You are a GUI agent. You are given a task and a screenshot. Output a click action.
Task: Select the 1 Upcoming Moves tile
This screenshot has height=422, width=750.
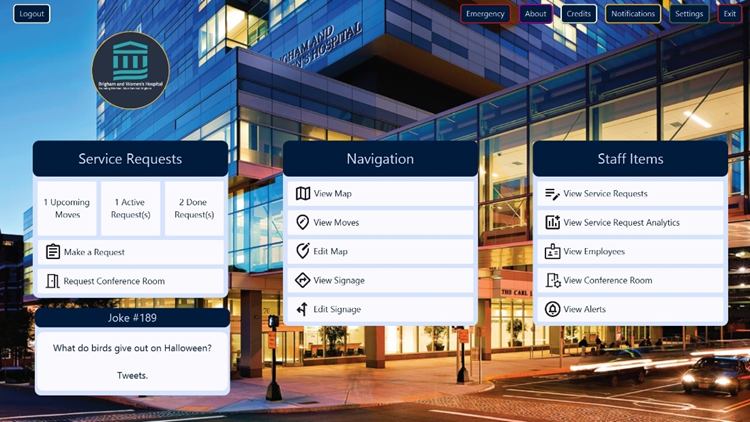tap(67, 208)
